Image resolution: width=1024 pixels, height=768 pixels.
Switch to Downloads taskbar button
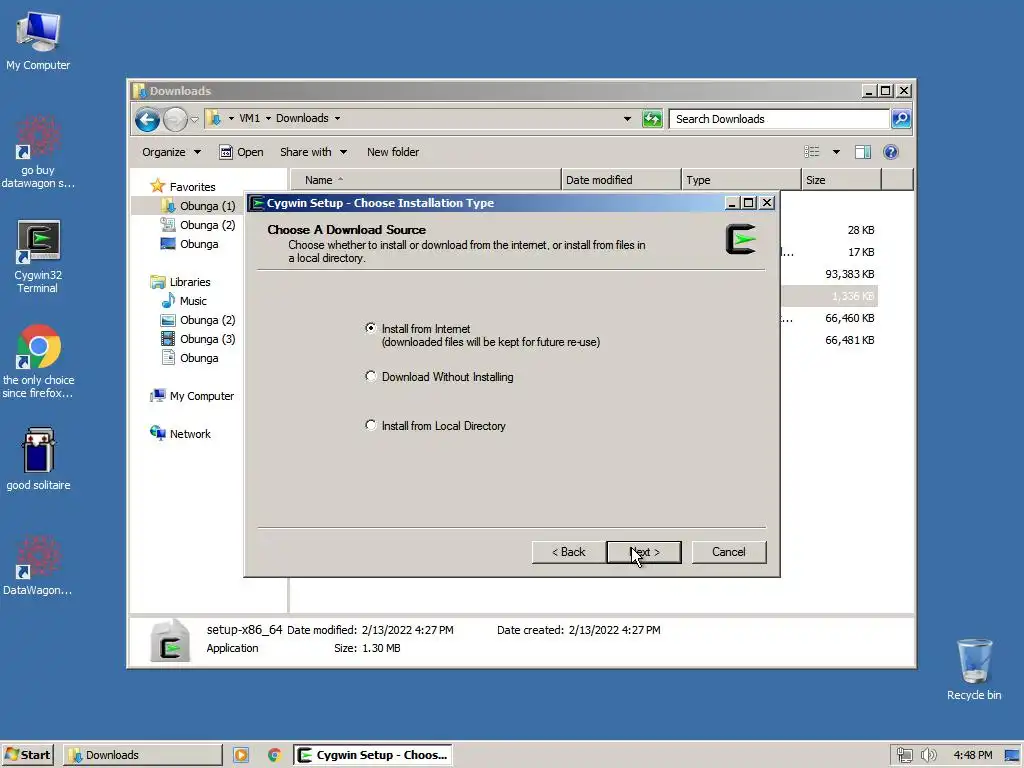142,755
